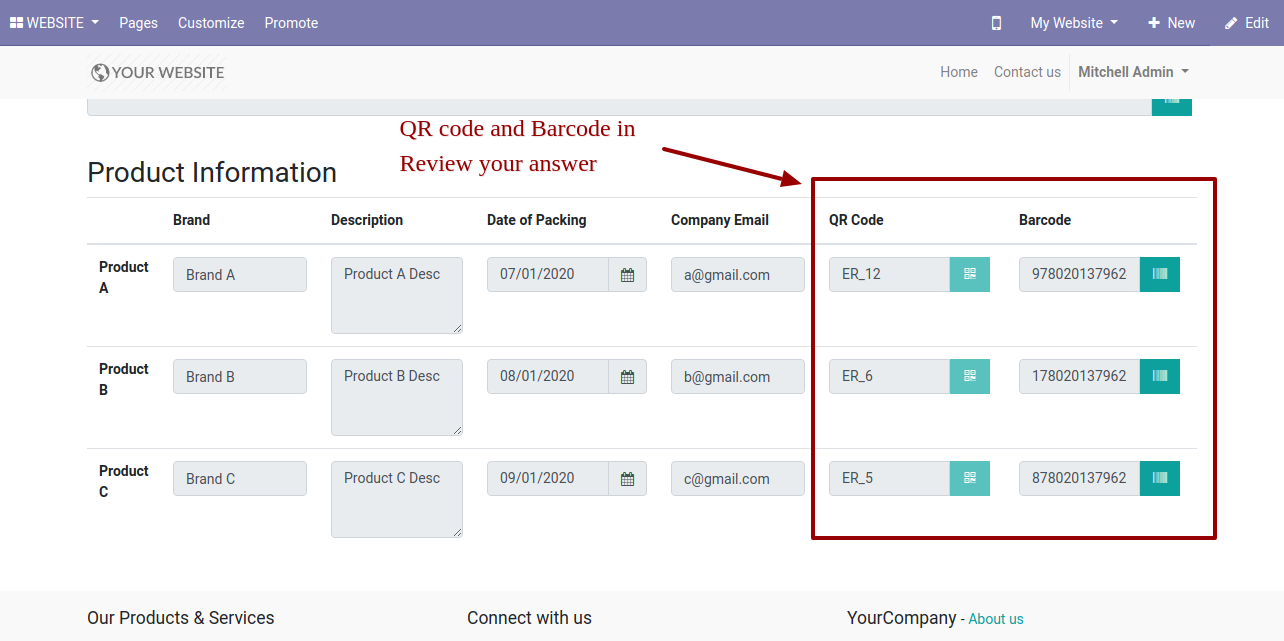Click the ER_5 QR code field
The height and width of the screenshot is (641, 1284).
889,478
